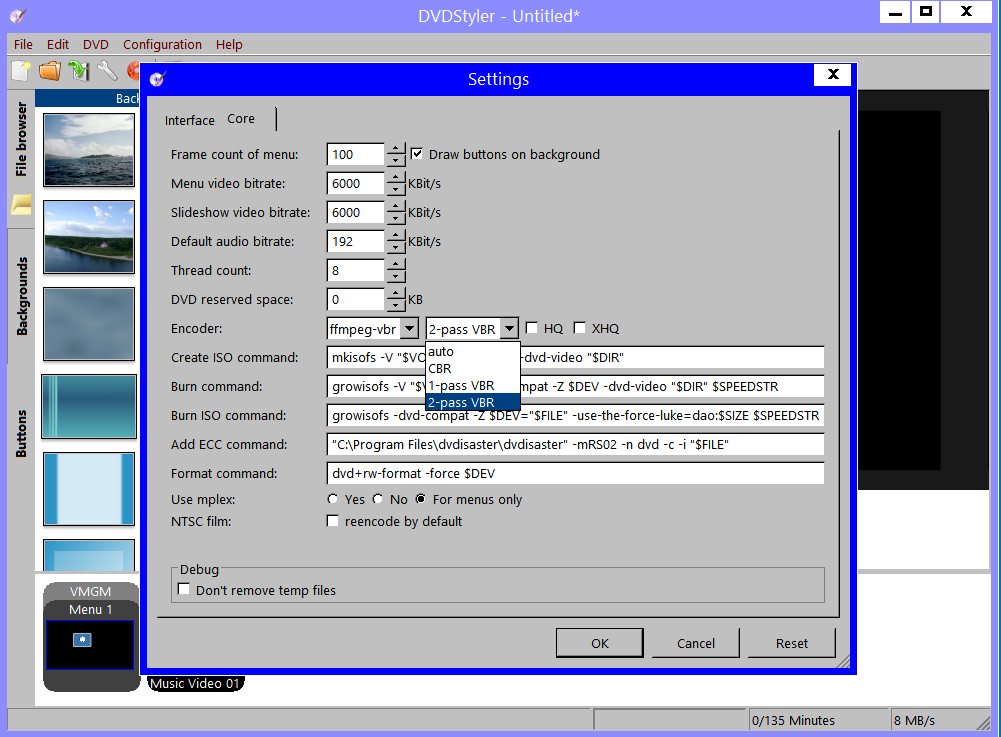Toggle the HQ checkbox
The image size is (1001, 737).
coord(531,328)
